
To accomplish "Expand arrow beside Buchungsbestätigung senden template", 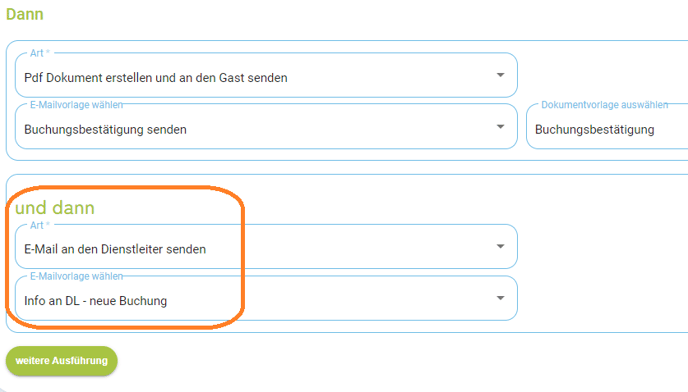I will [500, 127].
